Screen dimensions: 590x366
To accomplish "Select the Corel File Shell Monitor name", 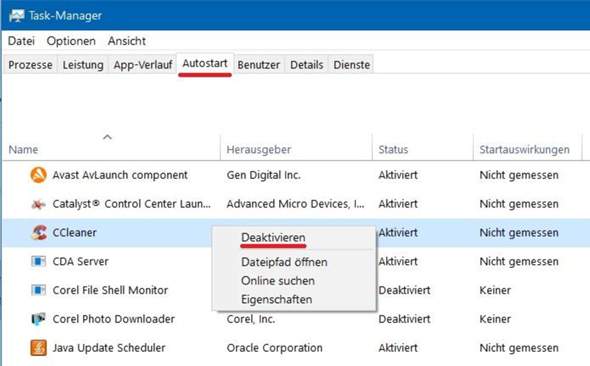I will [x=110, y=290].
